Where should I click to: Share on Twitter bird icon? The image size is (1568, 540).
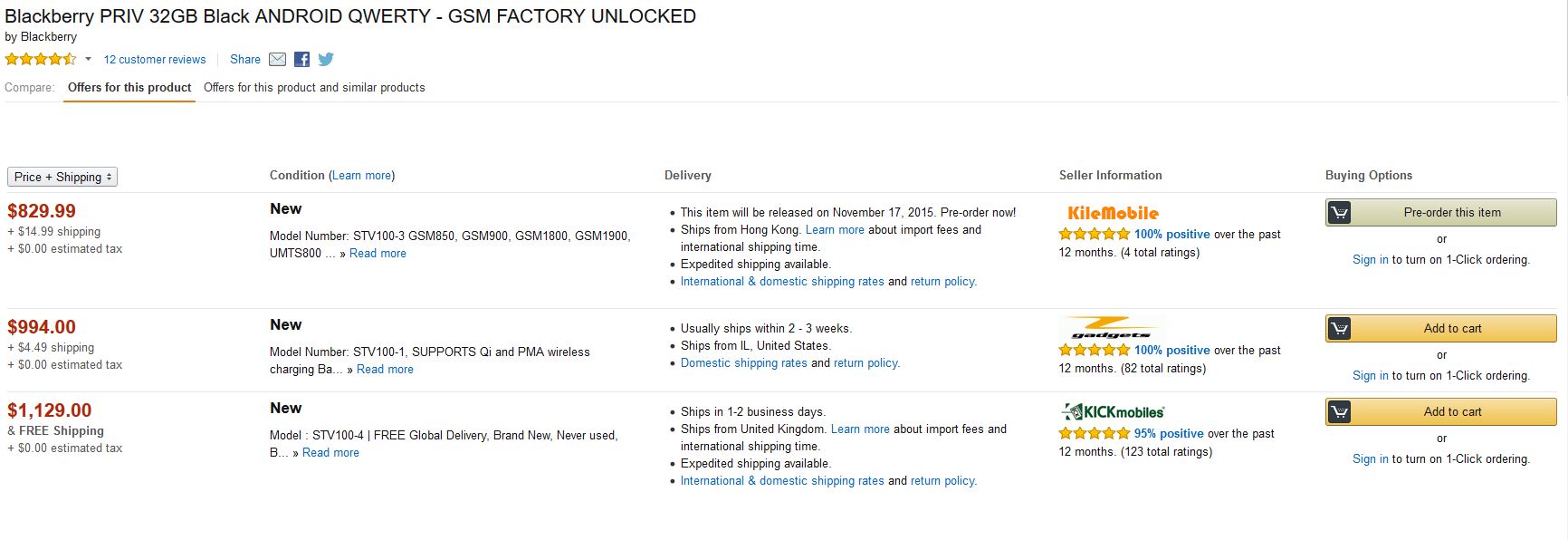(326, 59)
